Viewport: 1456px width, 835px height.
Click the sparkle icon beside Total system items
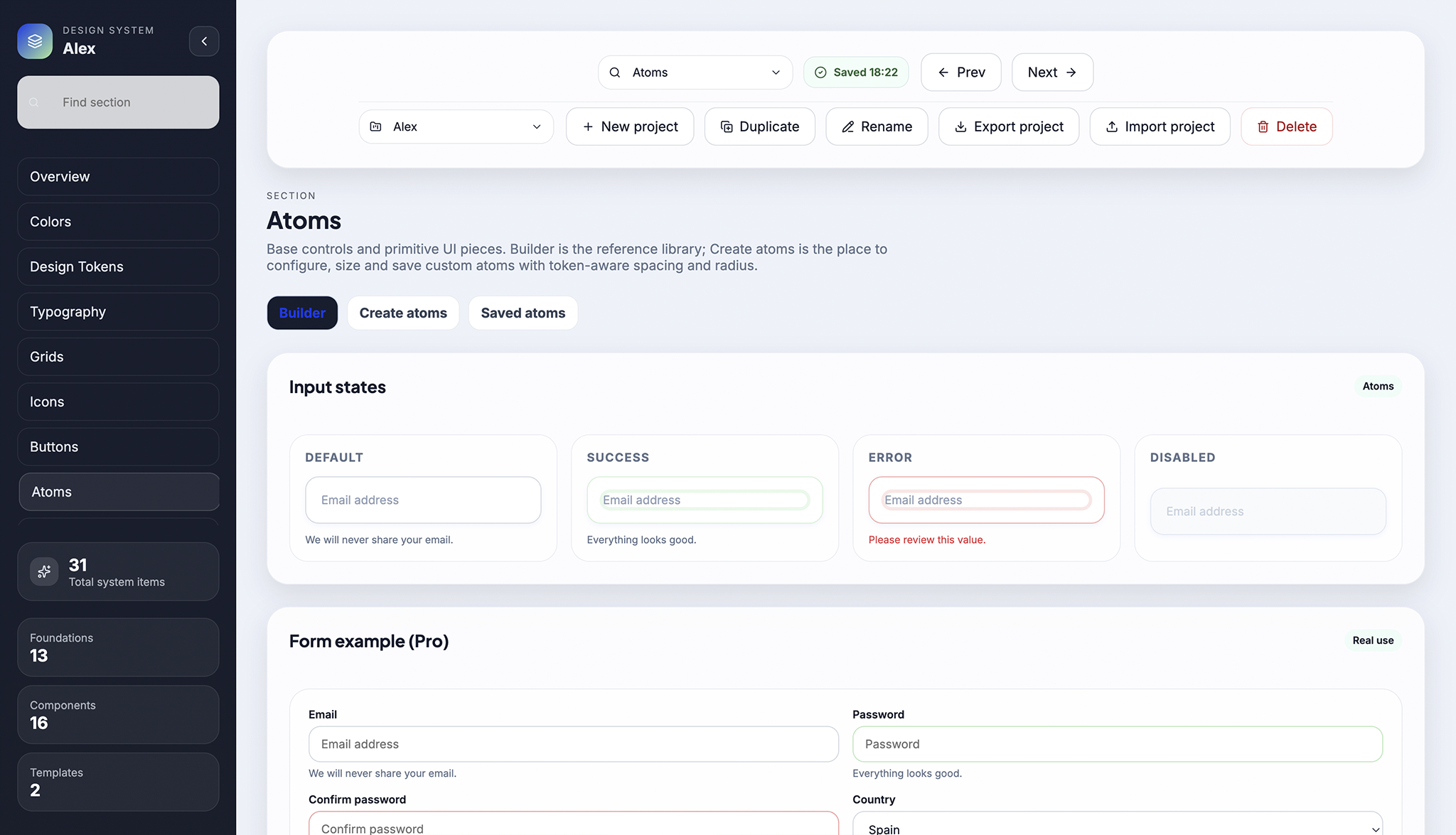click(x=44, y=572)
